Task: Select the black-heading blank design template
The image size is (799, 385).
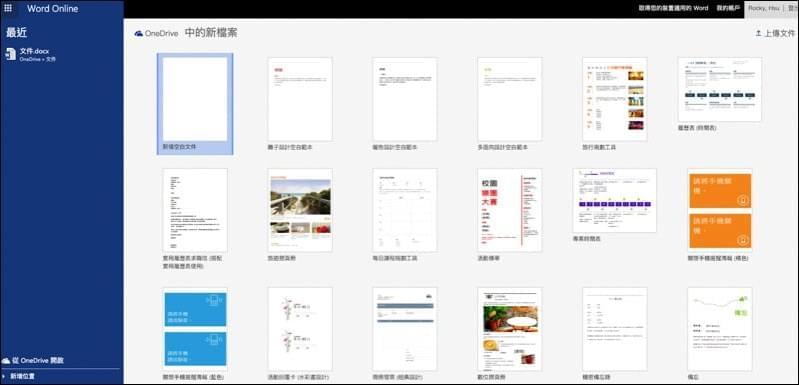Action: point(405,99)
